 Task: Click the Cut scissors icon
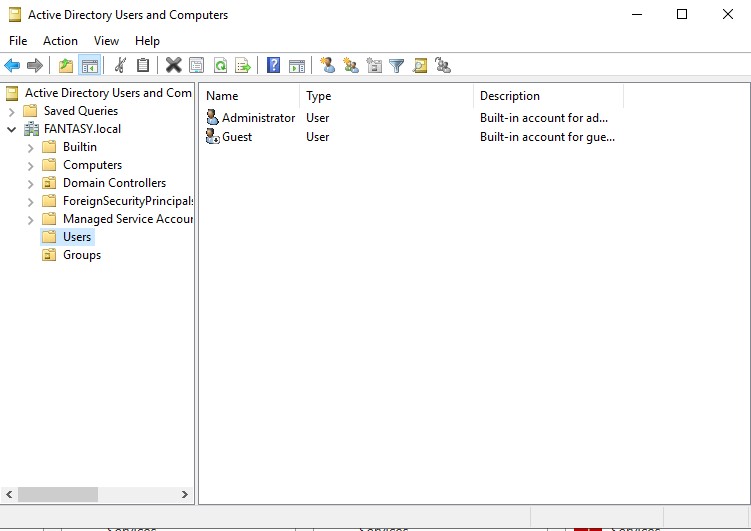(120, 65)
